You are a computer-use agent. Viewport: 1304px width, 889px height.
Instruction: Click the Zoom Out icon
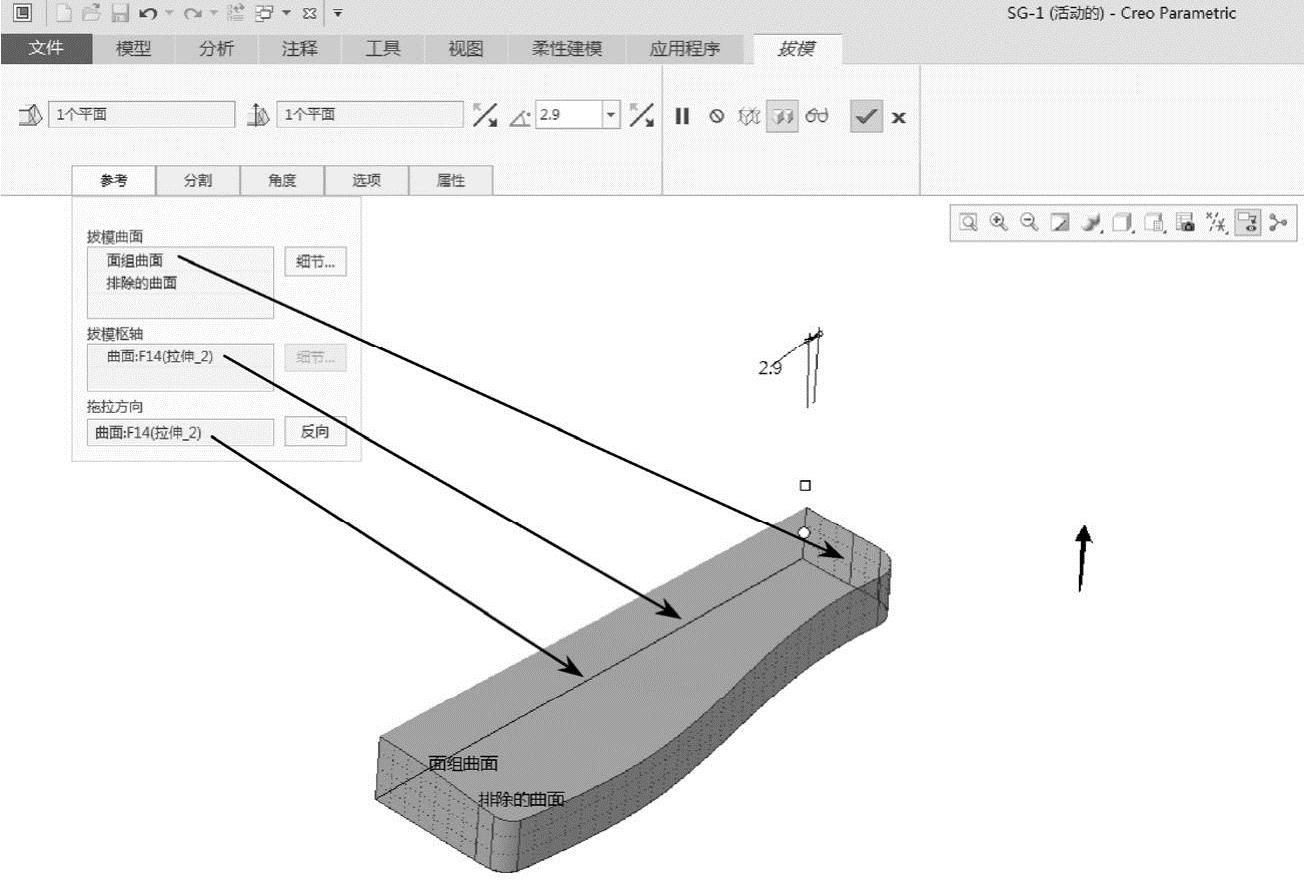coord(1027,223)
